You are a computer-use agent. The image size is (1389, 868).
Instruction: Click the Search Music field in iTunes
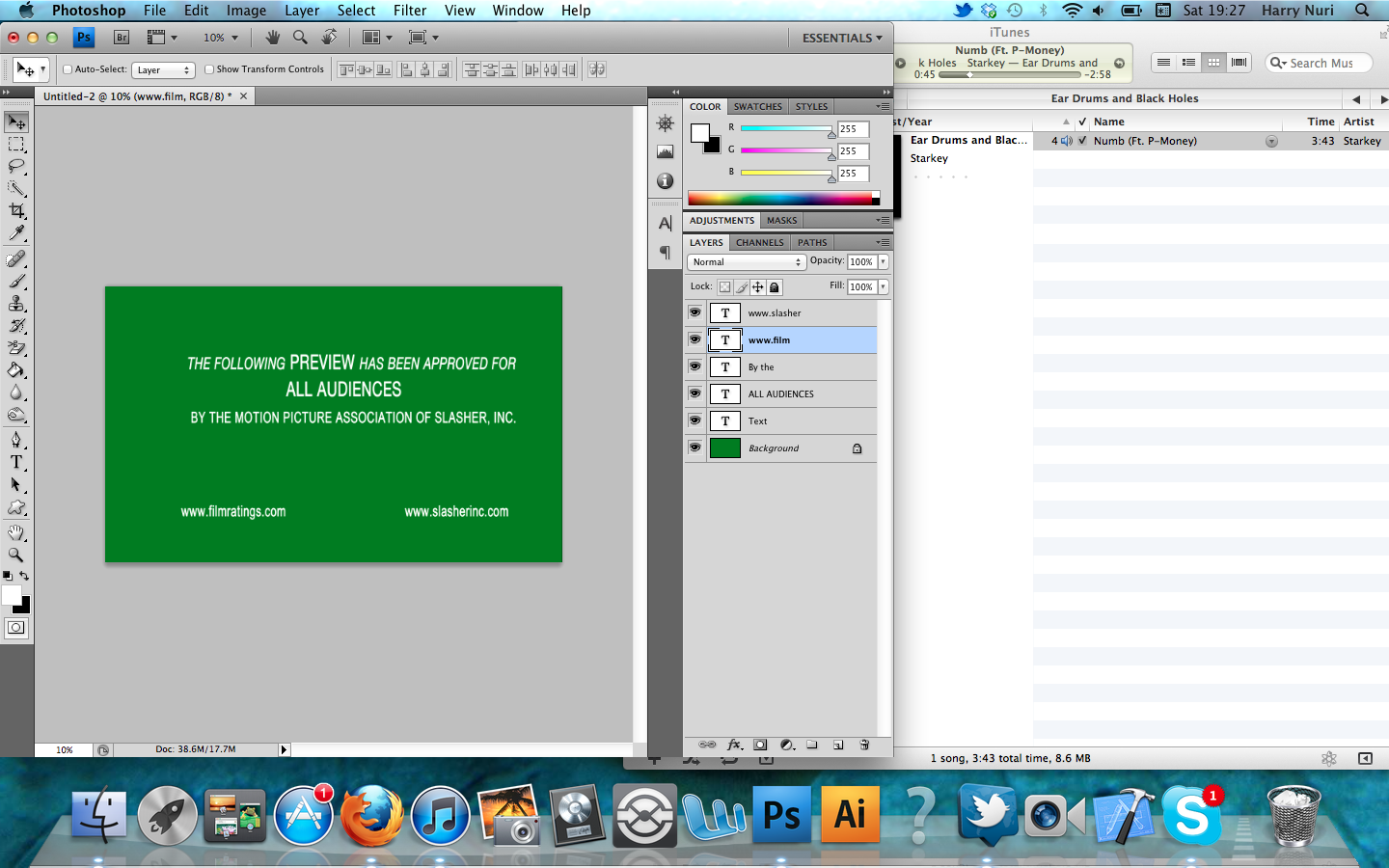(x=1320, y=64)
